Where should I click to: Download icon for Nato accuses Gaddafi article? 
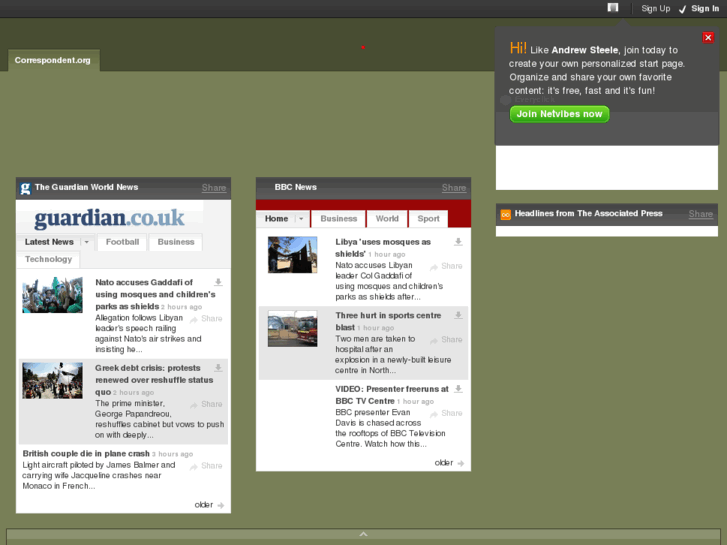click(x=218, y=282)
